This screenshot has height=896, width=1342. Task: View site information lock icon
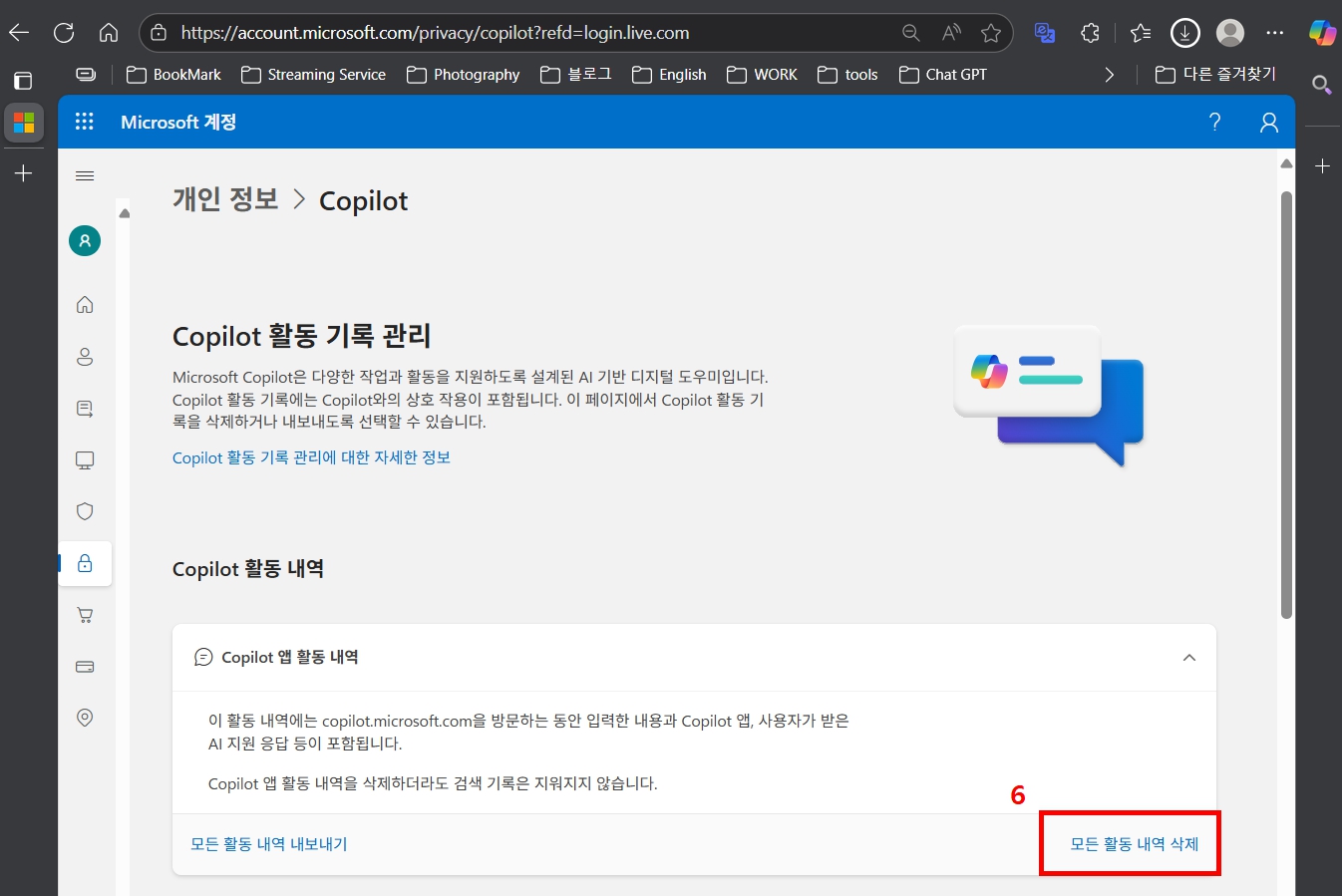[158, 33]
